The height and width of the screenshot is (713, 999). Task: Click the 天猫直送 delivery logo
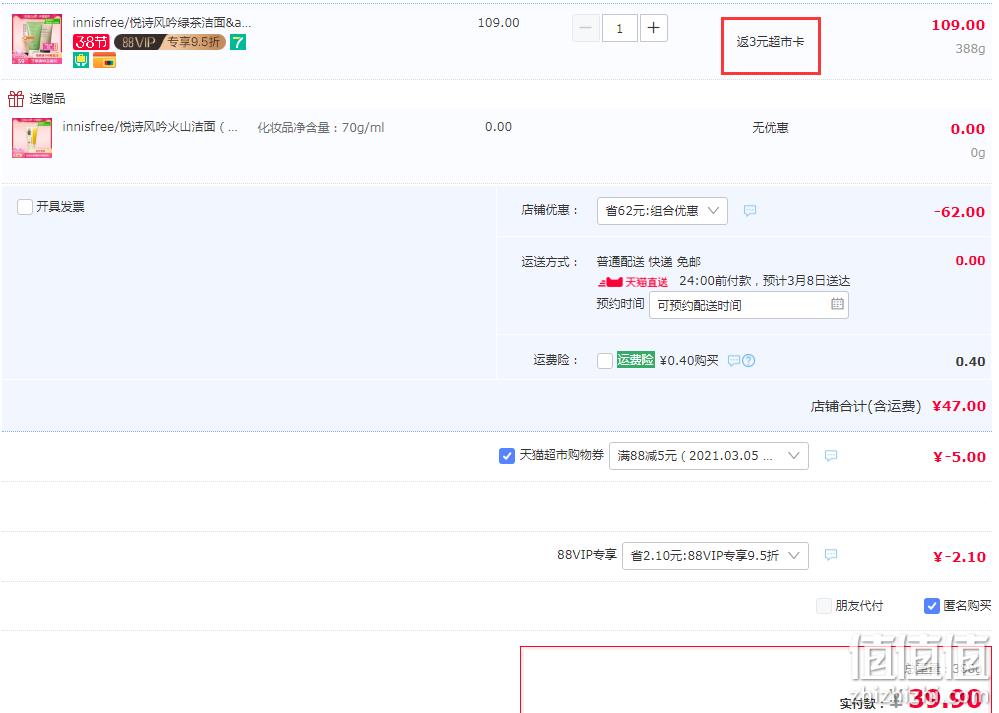[633, 282]
